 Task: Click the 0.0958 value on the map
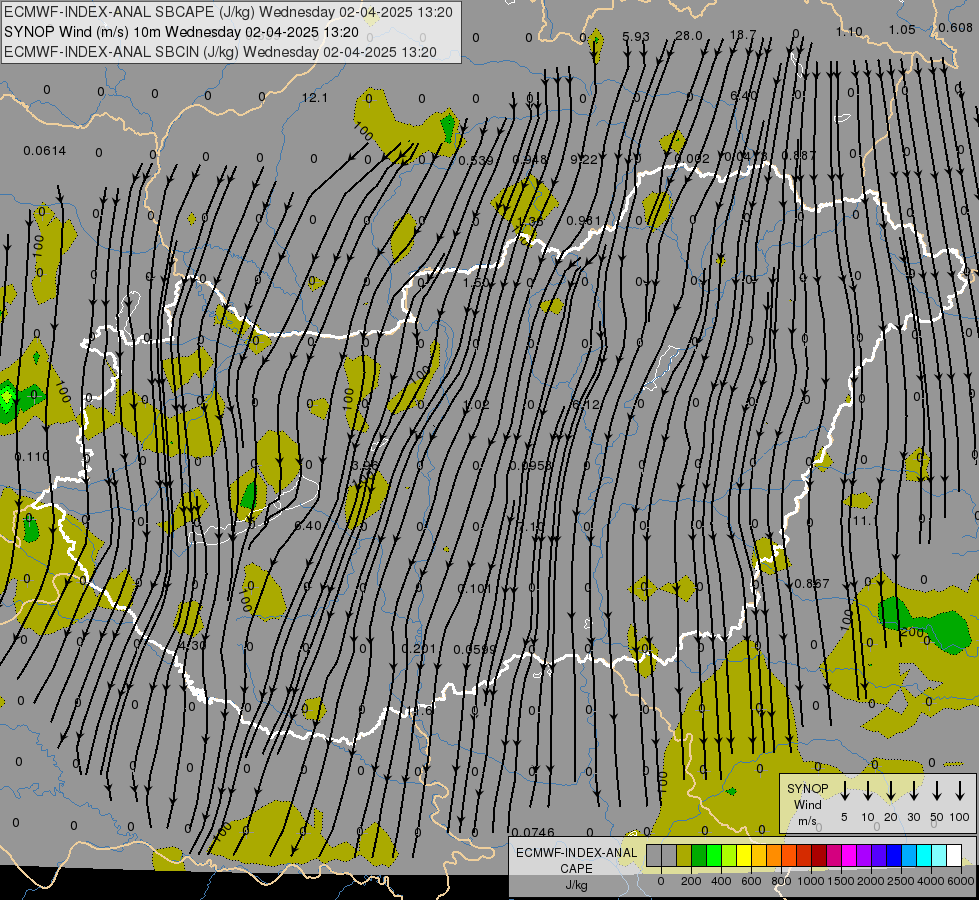(530, 465)
